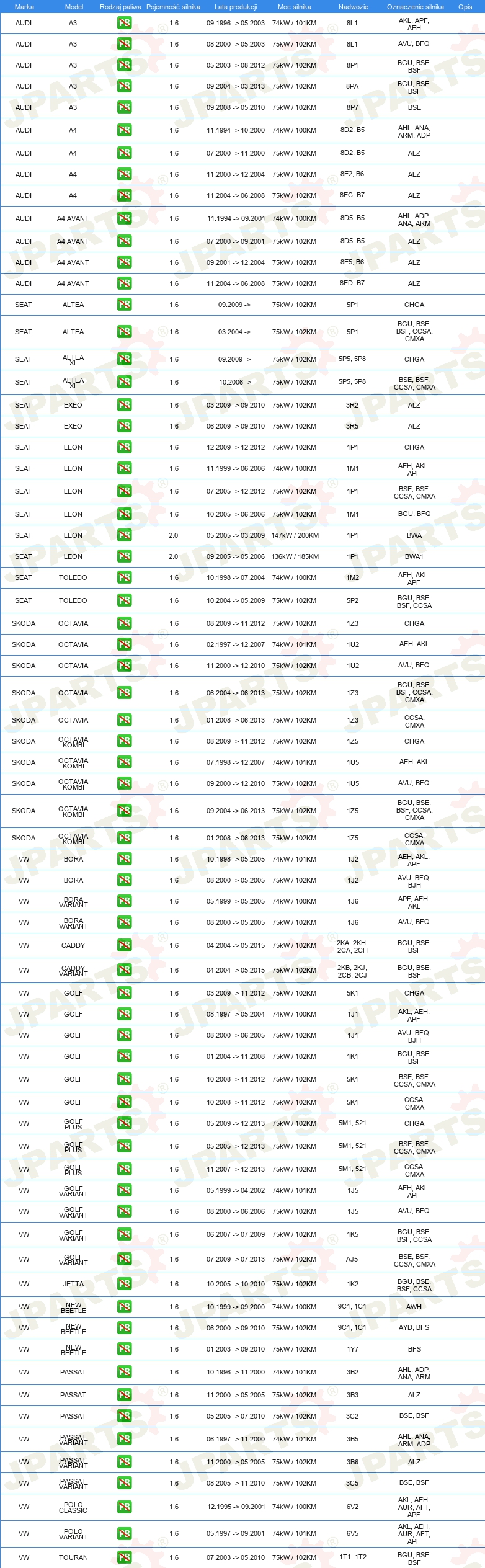Image resolution: width=485 pixels, height=1568 pixels.
Task: Click the Lata produkcji column header
Action: (236, 7)
